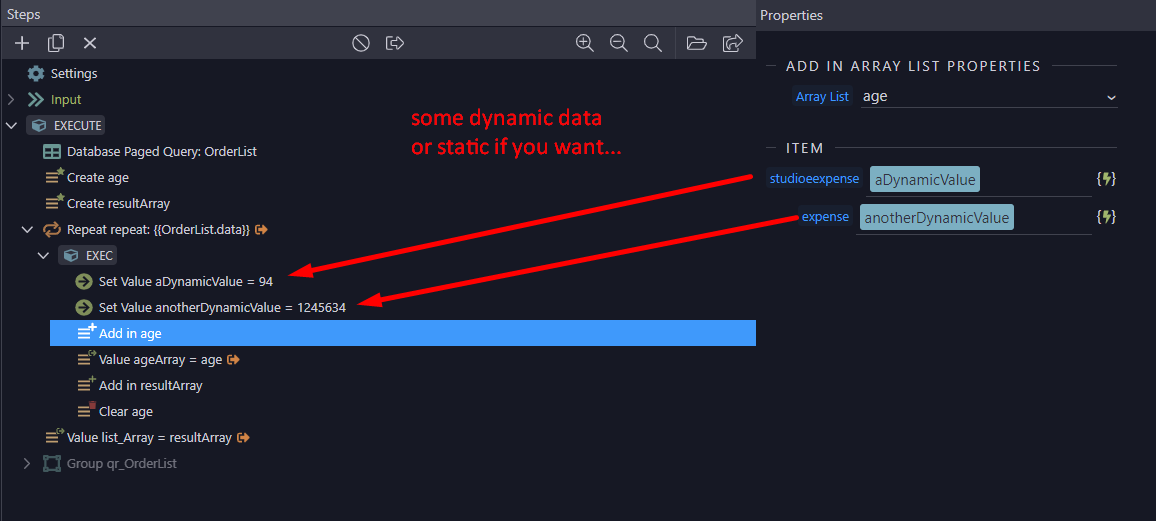Click the disable step circle-slash icon
1156x521 pixels.
point(361,43)
